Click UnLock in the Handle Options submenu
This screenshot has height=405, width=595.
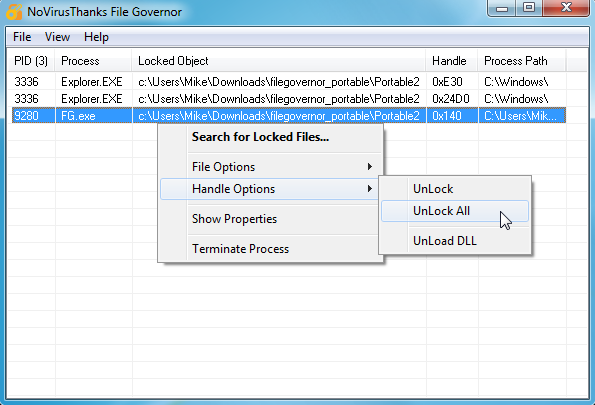click(455, 189)
